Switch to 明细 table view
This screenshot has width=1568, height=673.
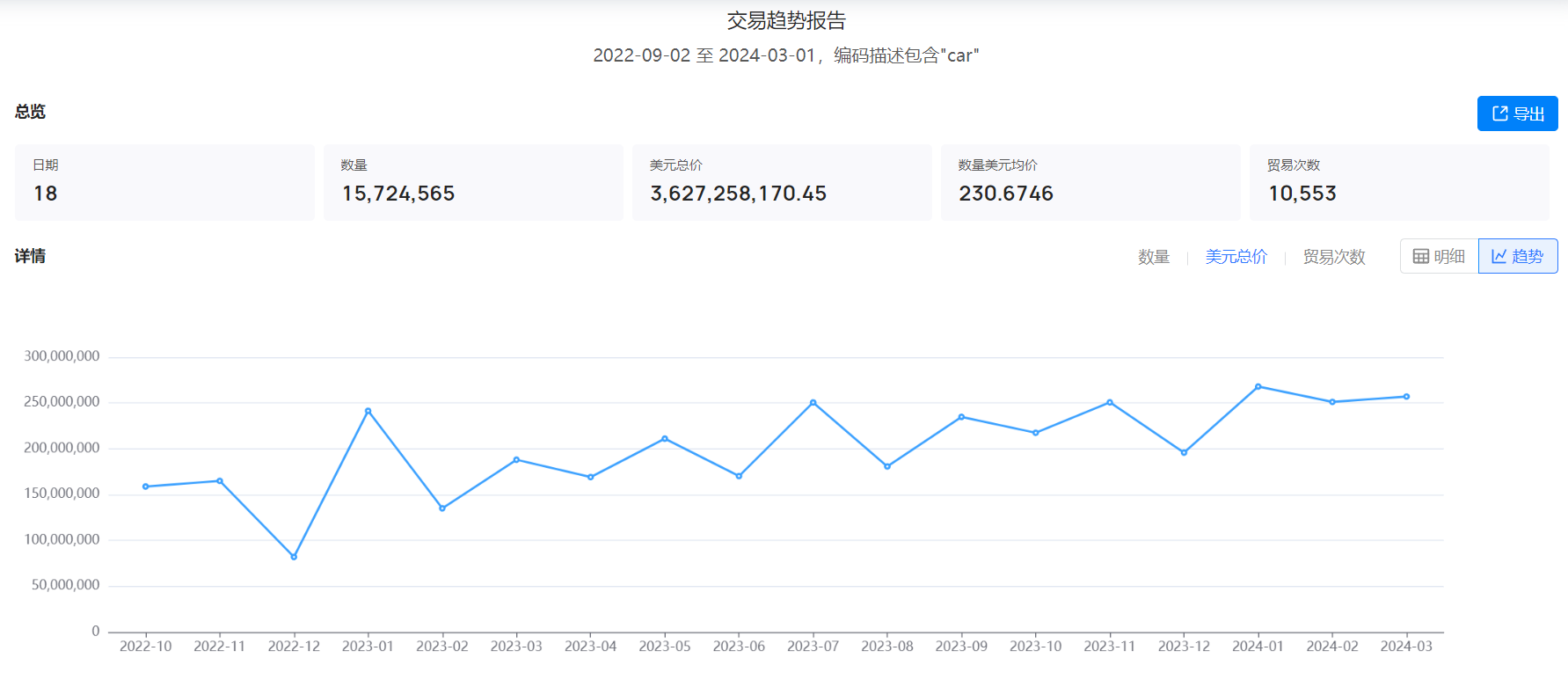1439,256
